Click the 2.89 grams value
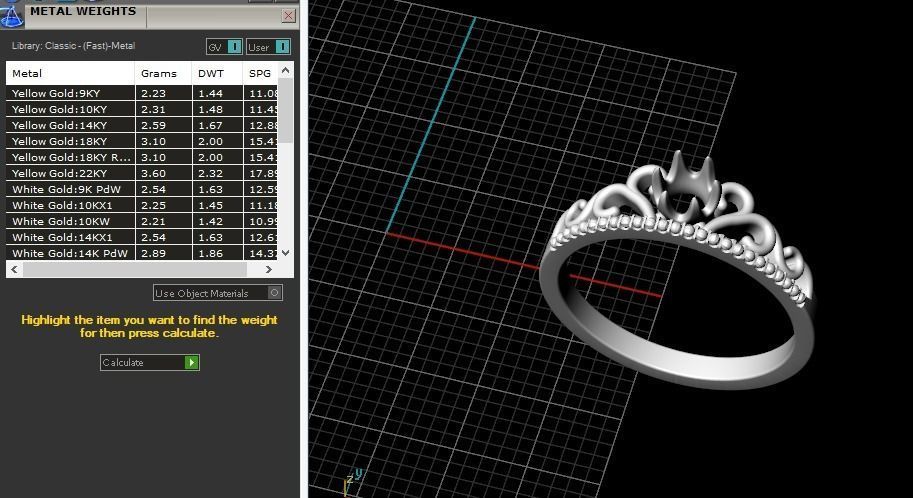The width and height of the screenshot is (913, 498). 153,253
